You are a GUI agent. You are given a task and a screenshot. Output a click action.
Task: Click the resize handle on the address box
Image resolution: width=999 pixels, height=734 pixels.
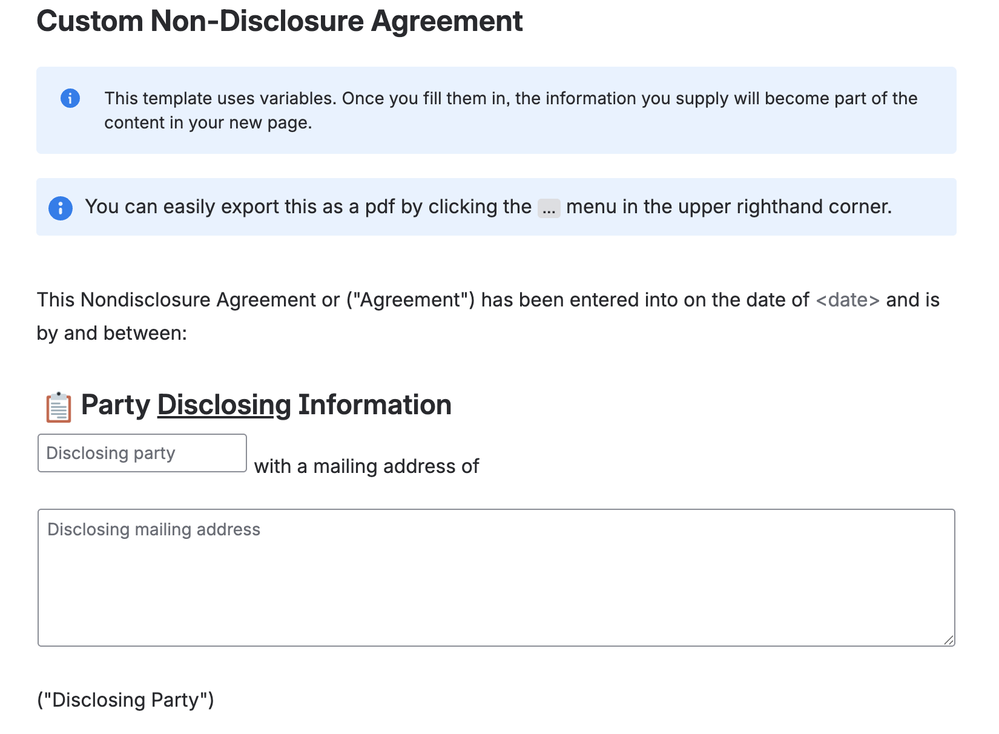pos(948,637)
